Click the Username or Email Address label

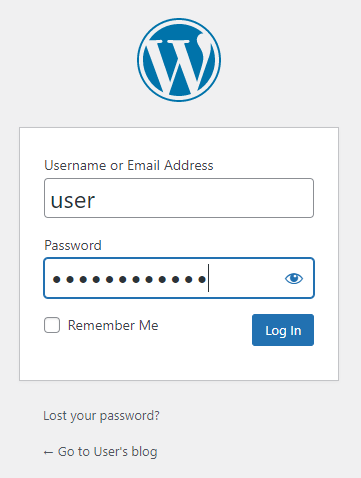(x=129, y=165)
